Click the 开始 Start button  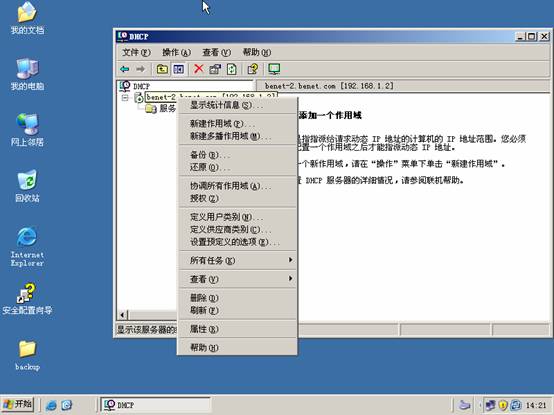18,404
